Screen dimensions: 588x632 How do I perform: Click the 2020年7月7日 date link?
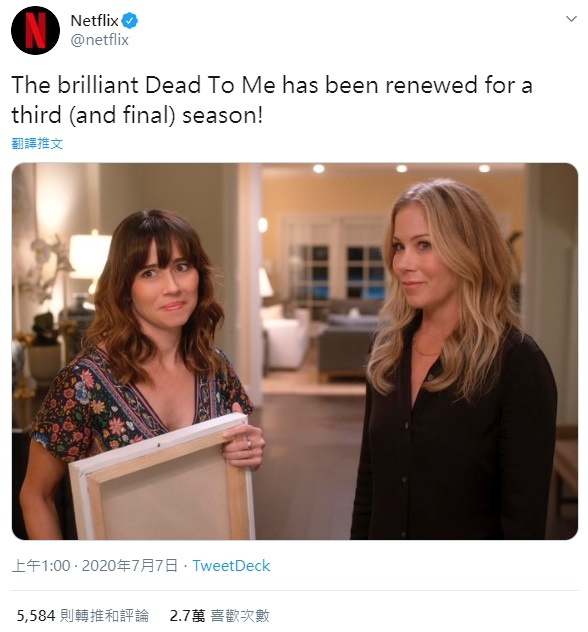[x=129, y=565]
